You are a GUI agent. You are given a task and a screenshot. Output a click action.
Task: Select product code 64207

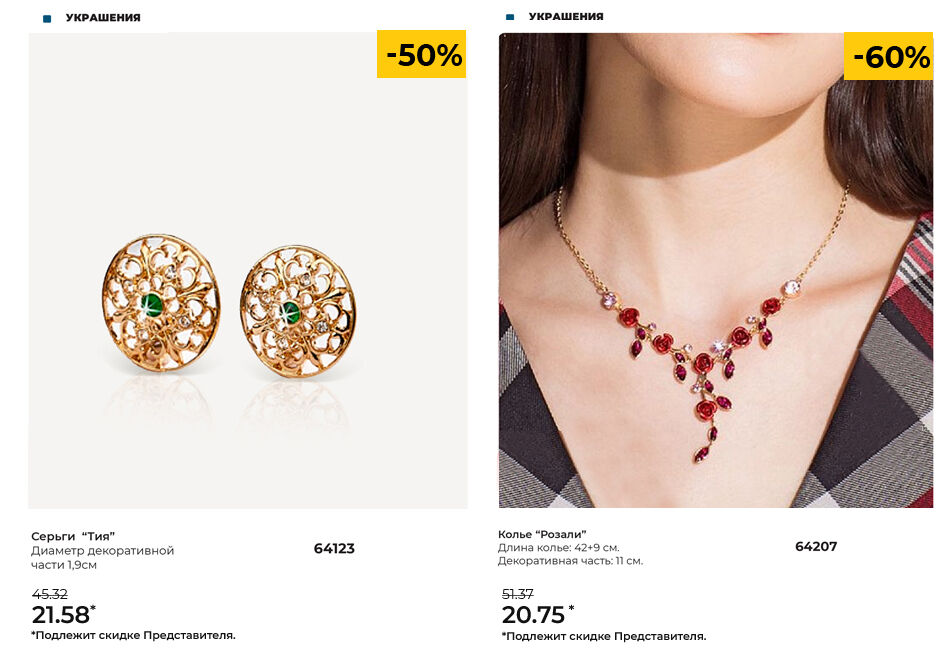click(816, 546)
